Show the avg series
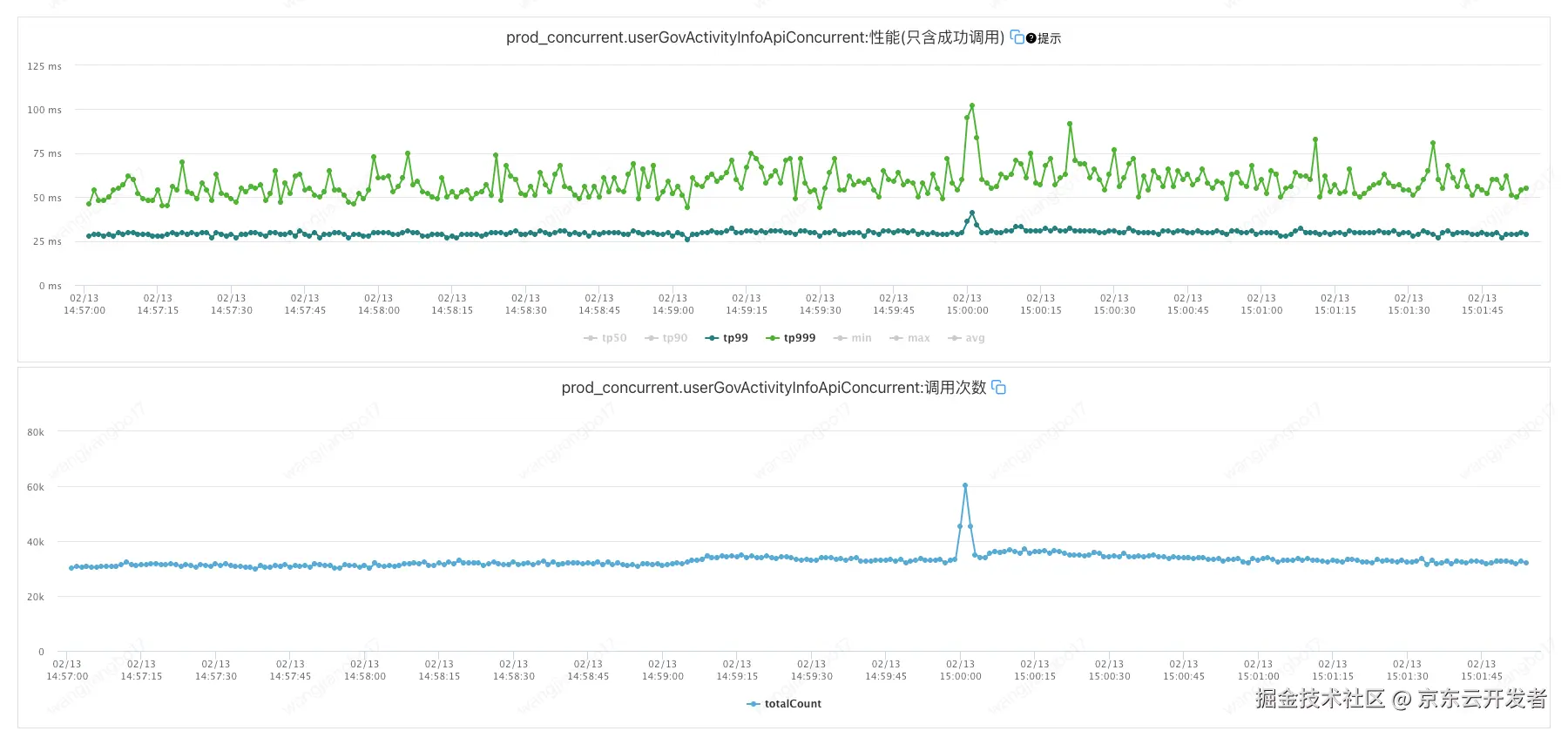 coord(966,338)
